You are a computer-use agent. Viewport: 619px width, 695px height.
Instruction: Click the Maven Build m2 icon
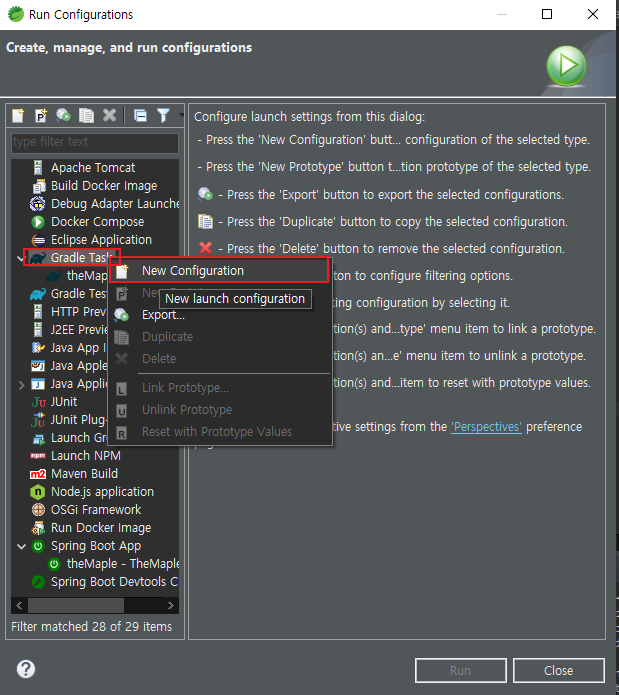38,474
